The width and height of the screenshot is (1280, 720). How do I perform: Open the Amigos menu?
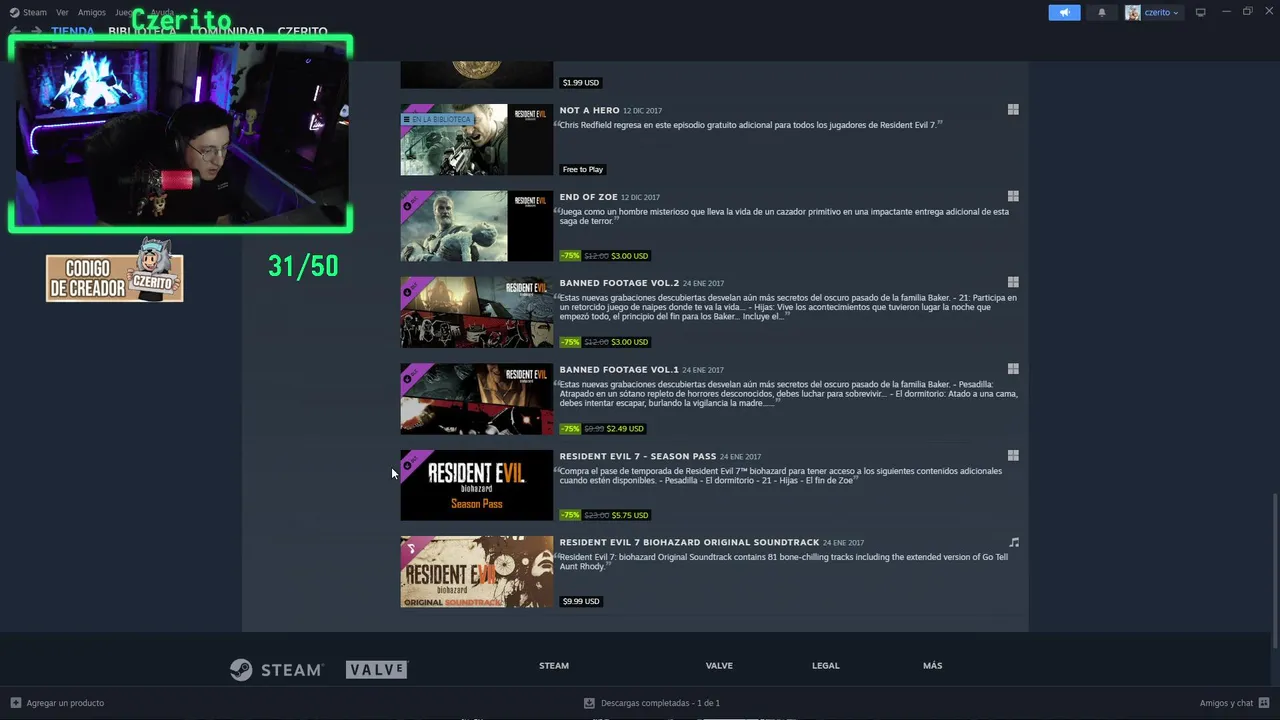tap(92, 12)
